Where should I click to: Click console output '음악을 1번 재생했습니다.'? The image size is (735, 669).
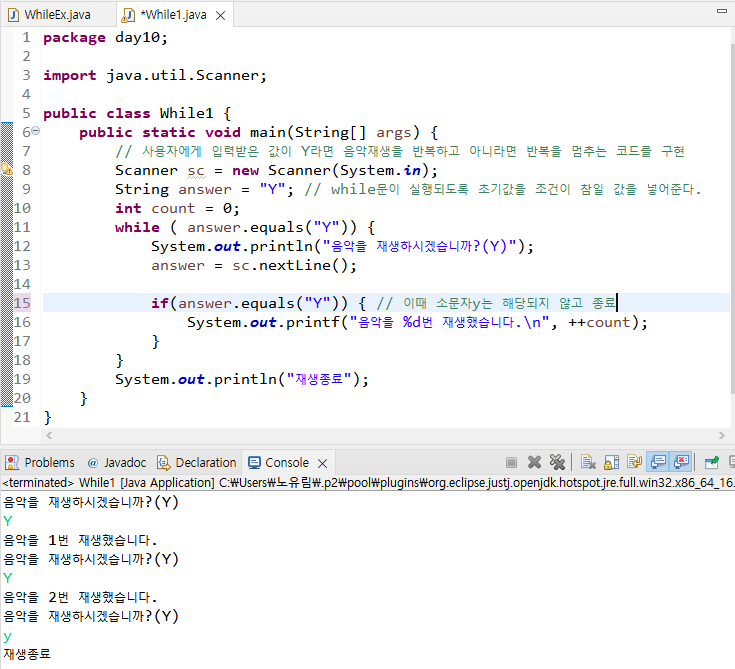click(80, 540)
